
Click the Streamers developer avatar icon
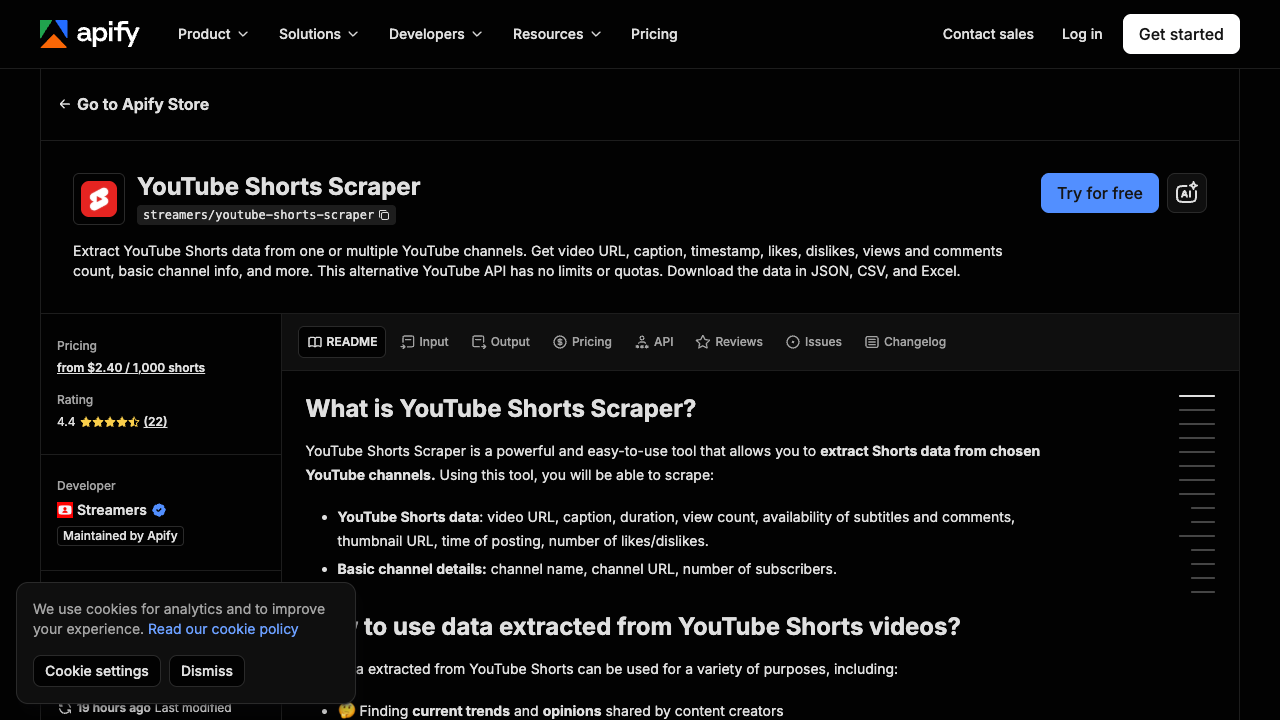tap(65, 510)
